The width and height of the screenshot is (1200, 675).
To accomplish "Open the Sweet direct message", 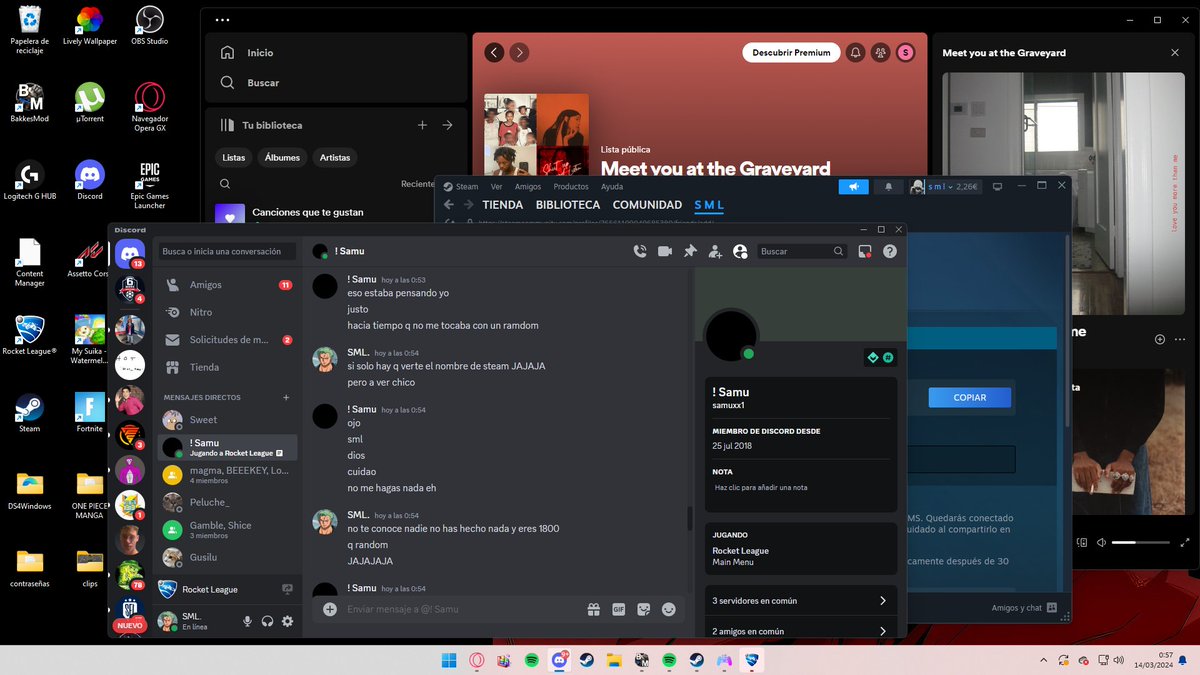I will click(x=228, y=420).
